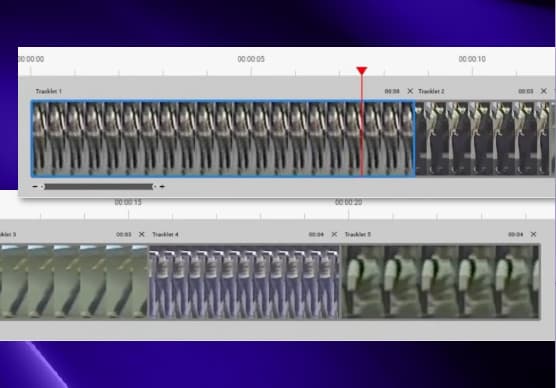Remove Tracklet 1 with its X icon
The width and height of the screenshot is (556, 388).
410,91
